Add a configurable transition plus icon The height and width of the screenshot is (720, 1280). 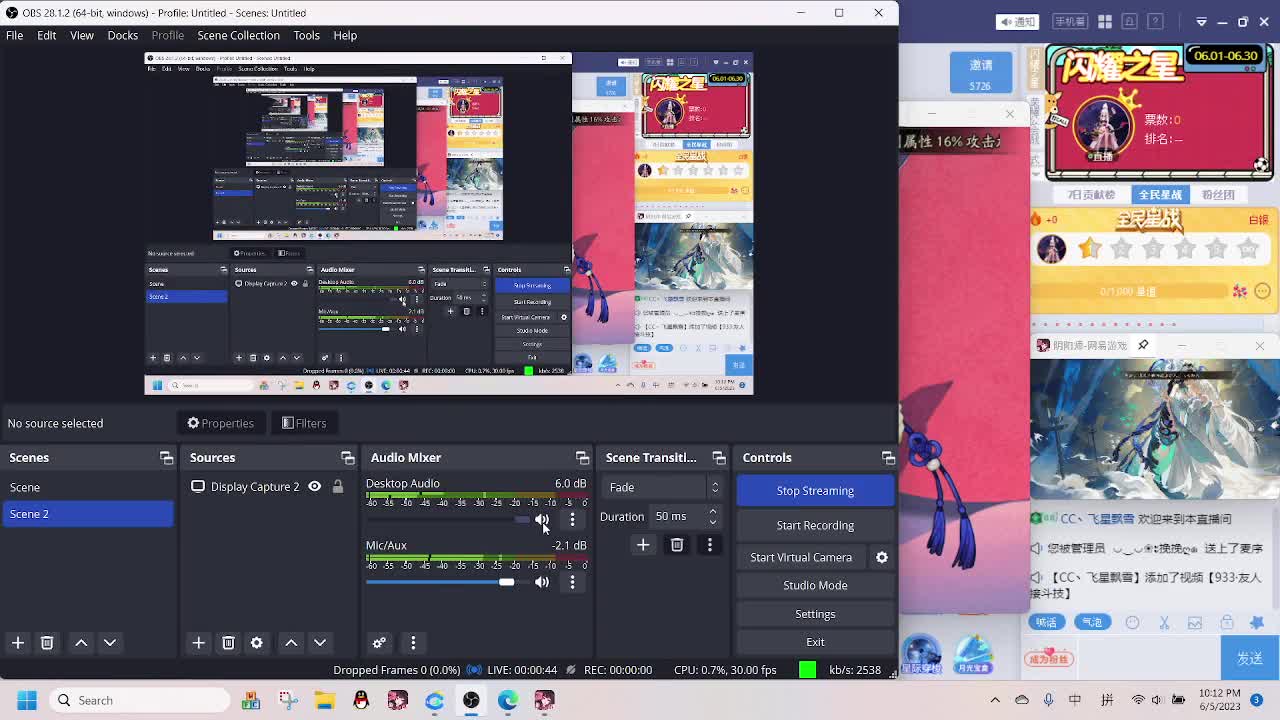643,545
